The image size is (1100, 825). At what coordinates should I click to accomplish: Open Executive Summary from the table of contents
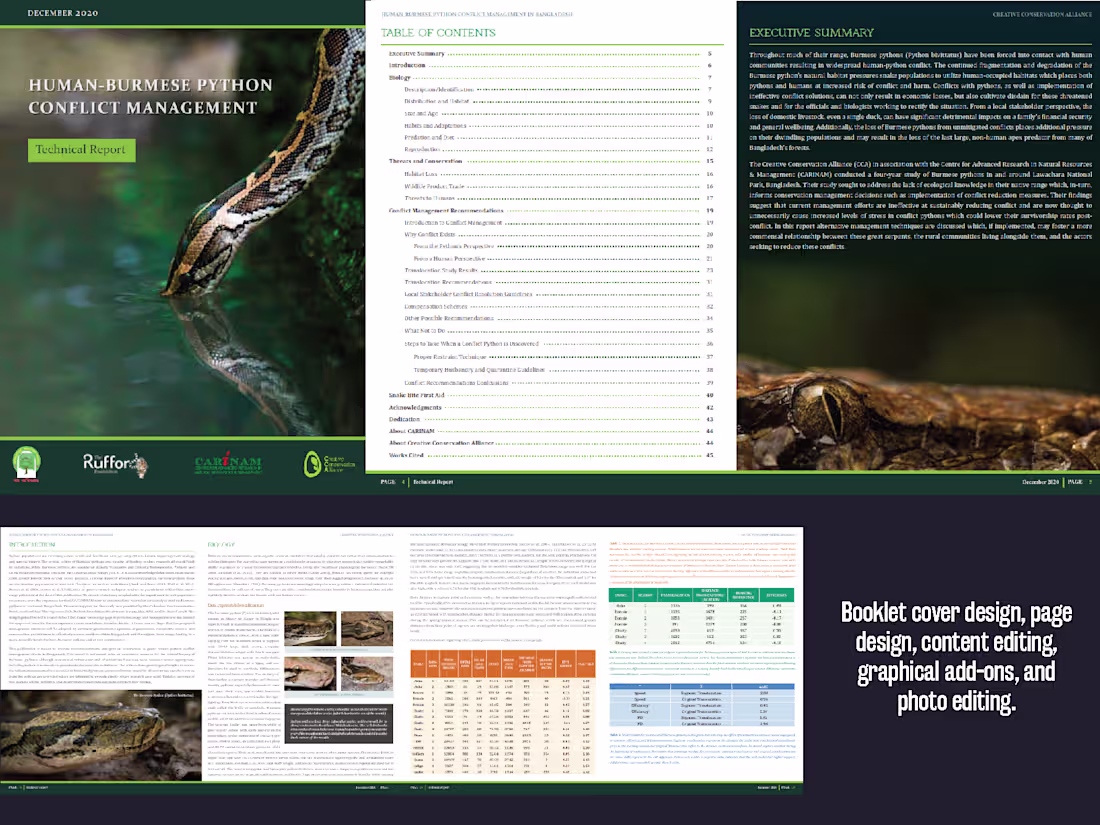coord(418,54)
